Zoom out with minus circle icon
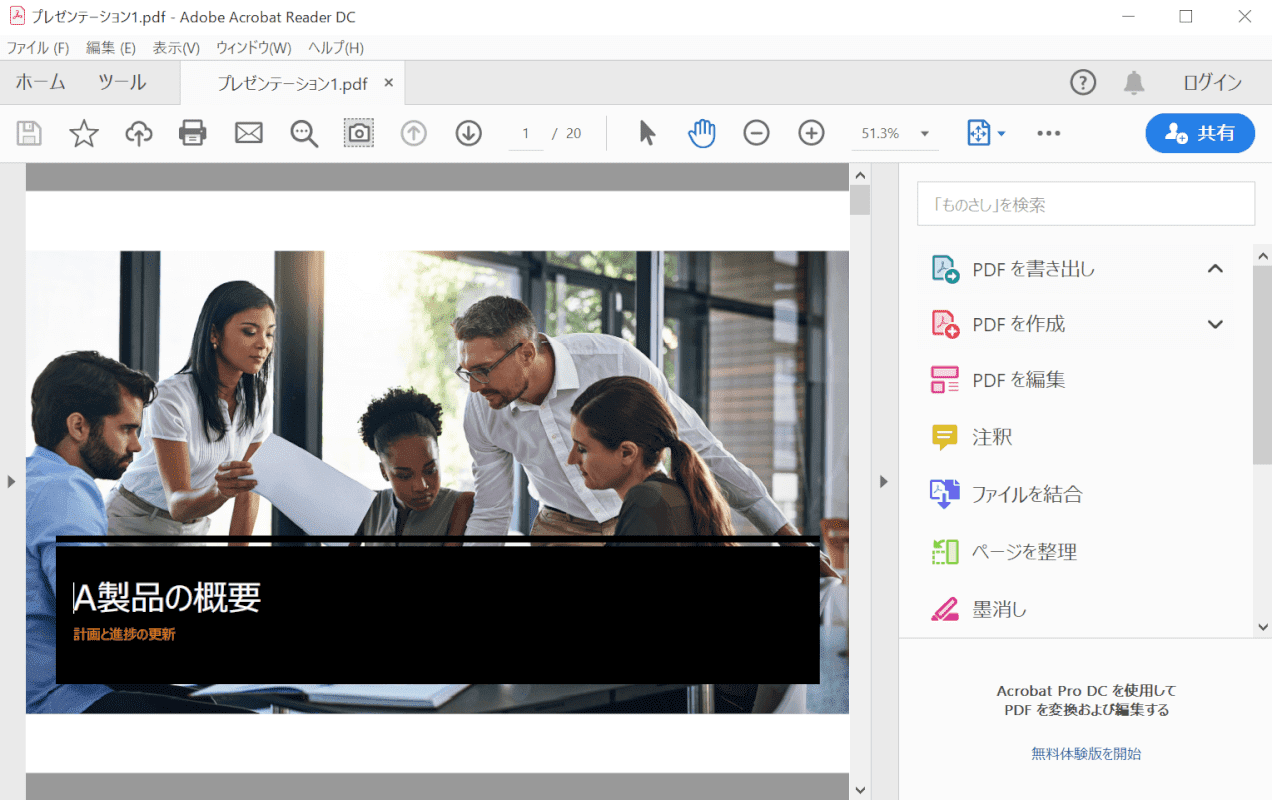The image size is (1272, 800). point(757,133)
